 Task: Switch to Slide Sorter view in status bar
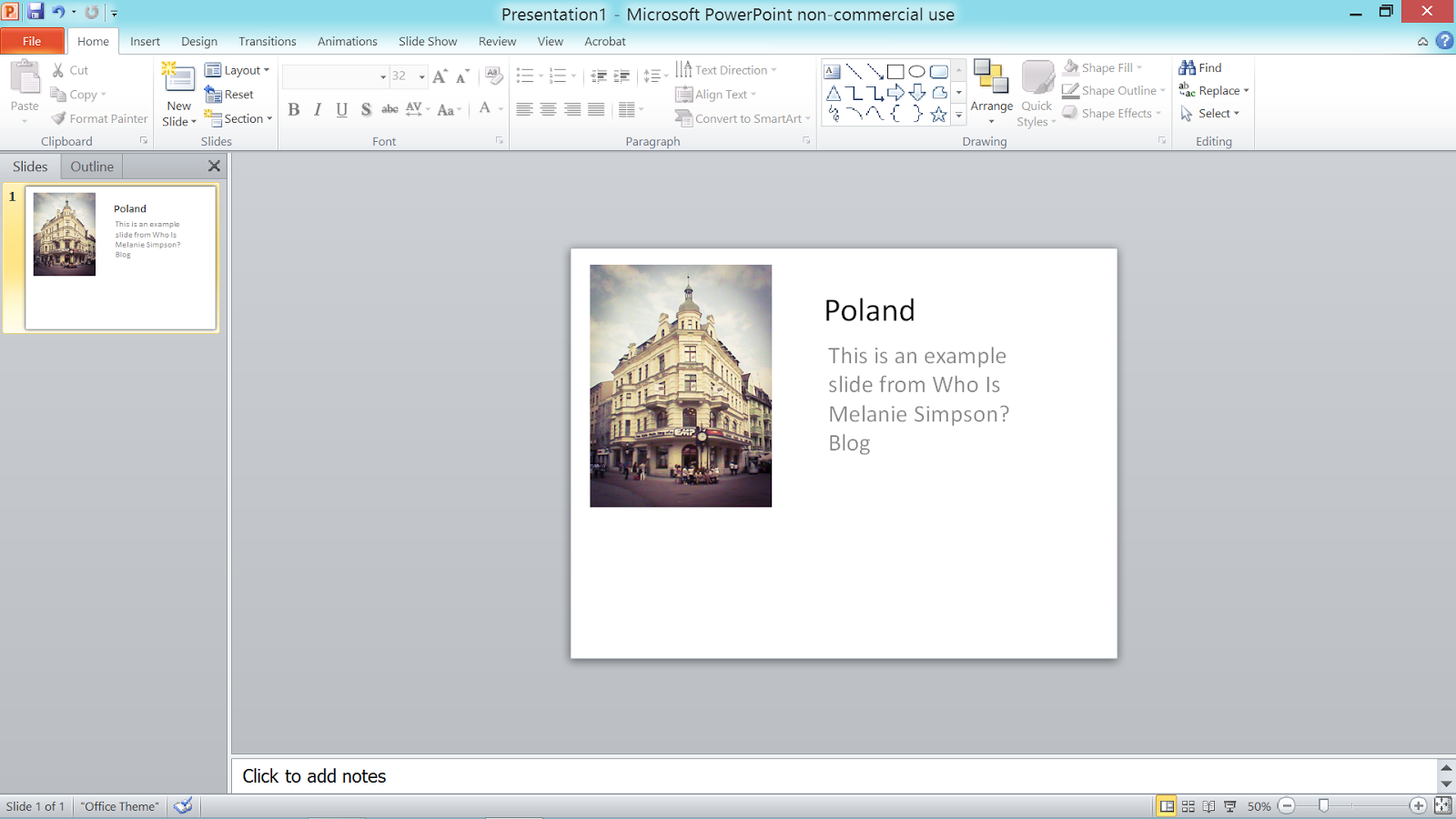click(x=1188, y=806)
